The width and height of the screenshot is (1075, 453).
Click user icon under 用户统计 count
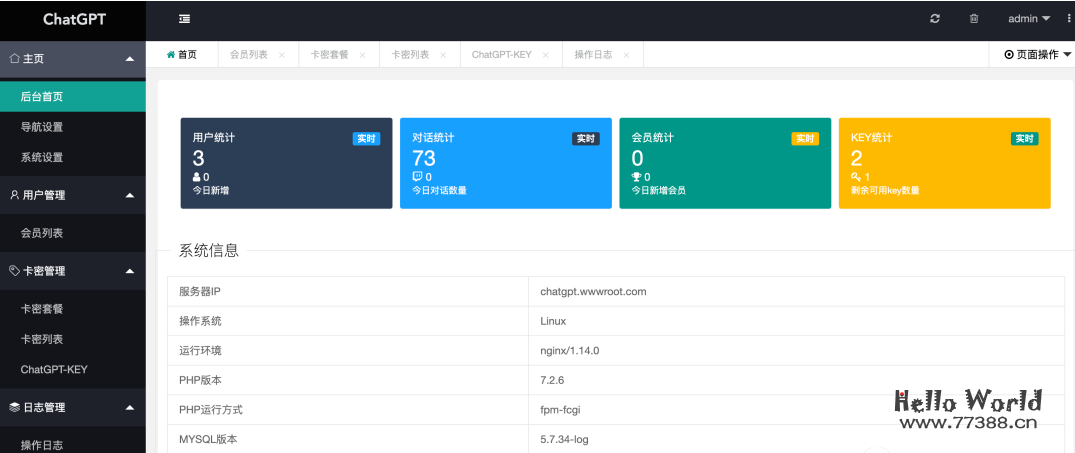tap(197, 177)
